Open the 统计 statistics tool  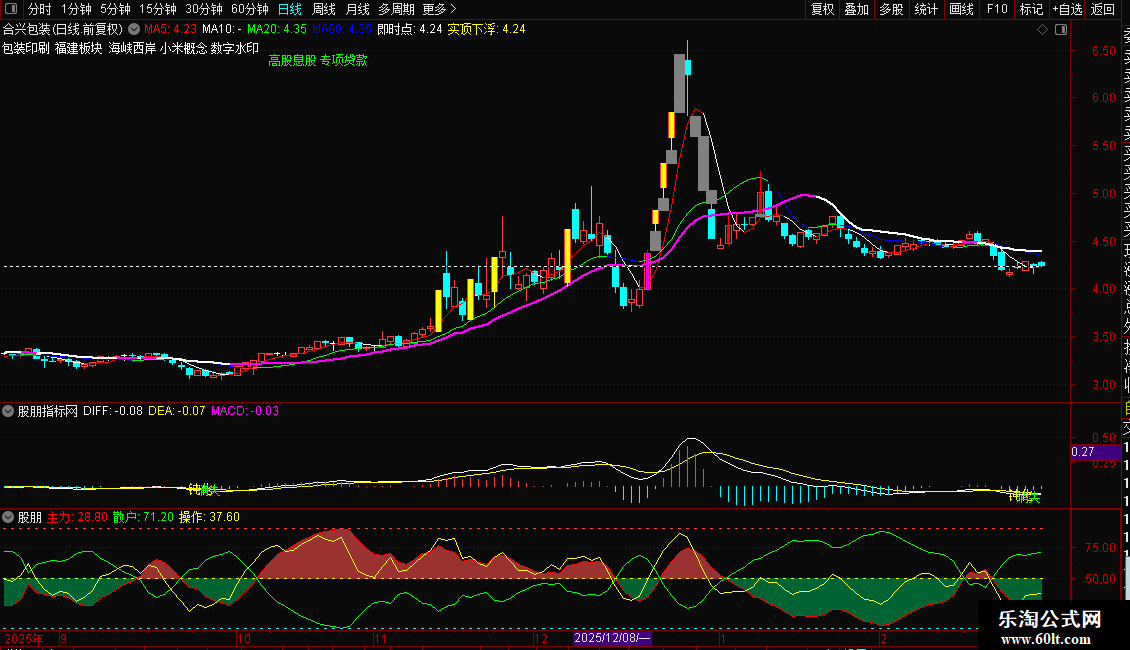926,9
